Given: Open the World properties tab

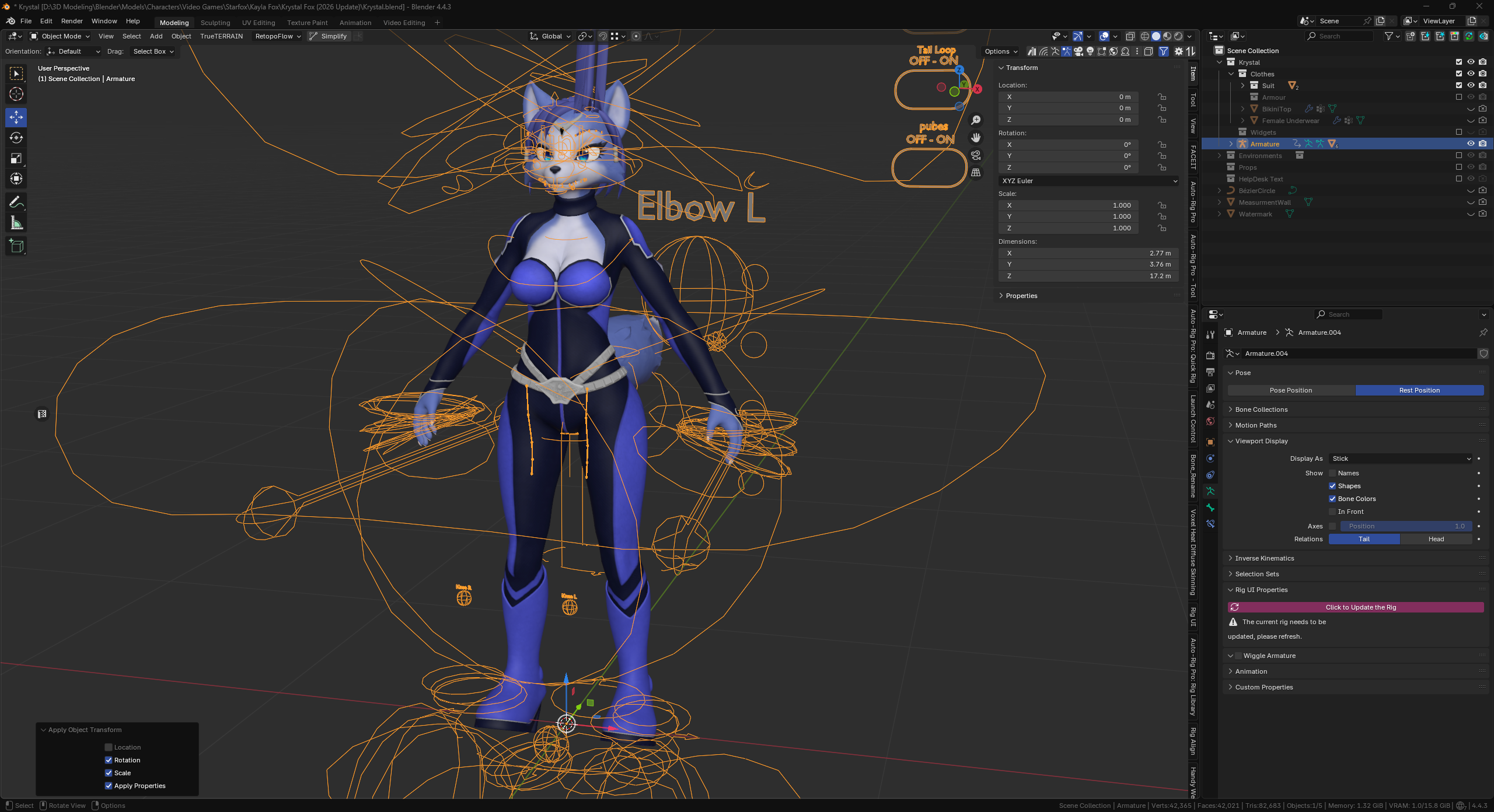Looking at the screenshot, I should click(x=1210, y=421).
